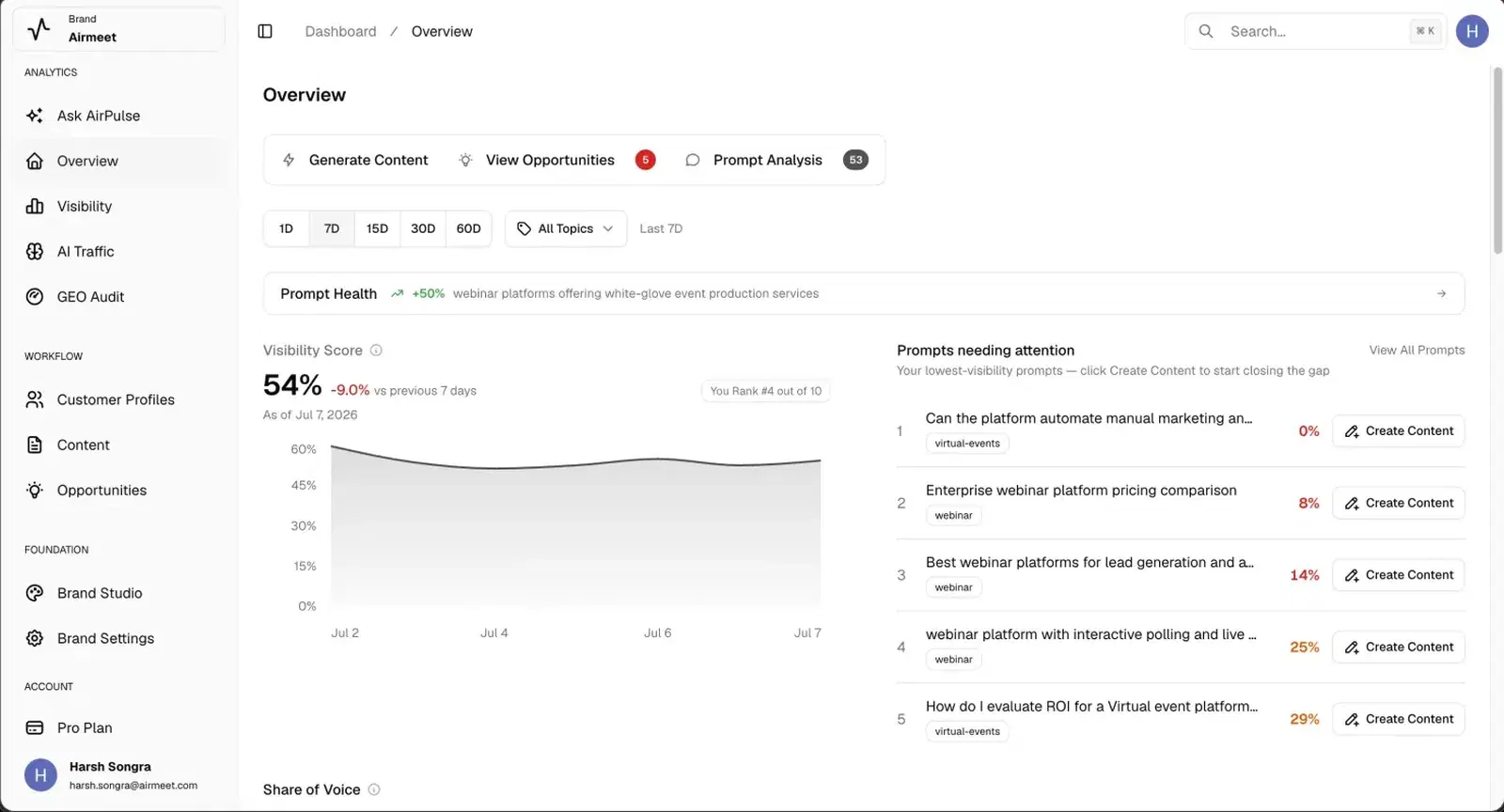Expand the All Topics dropdown
Image resolution: width=1504 pixels, height=812 pixels.
coord(566,228)
